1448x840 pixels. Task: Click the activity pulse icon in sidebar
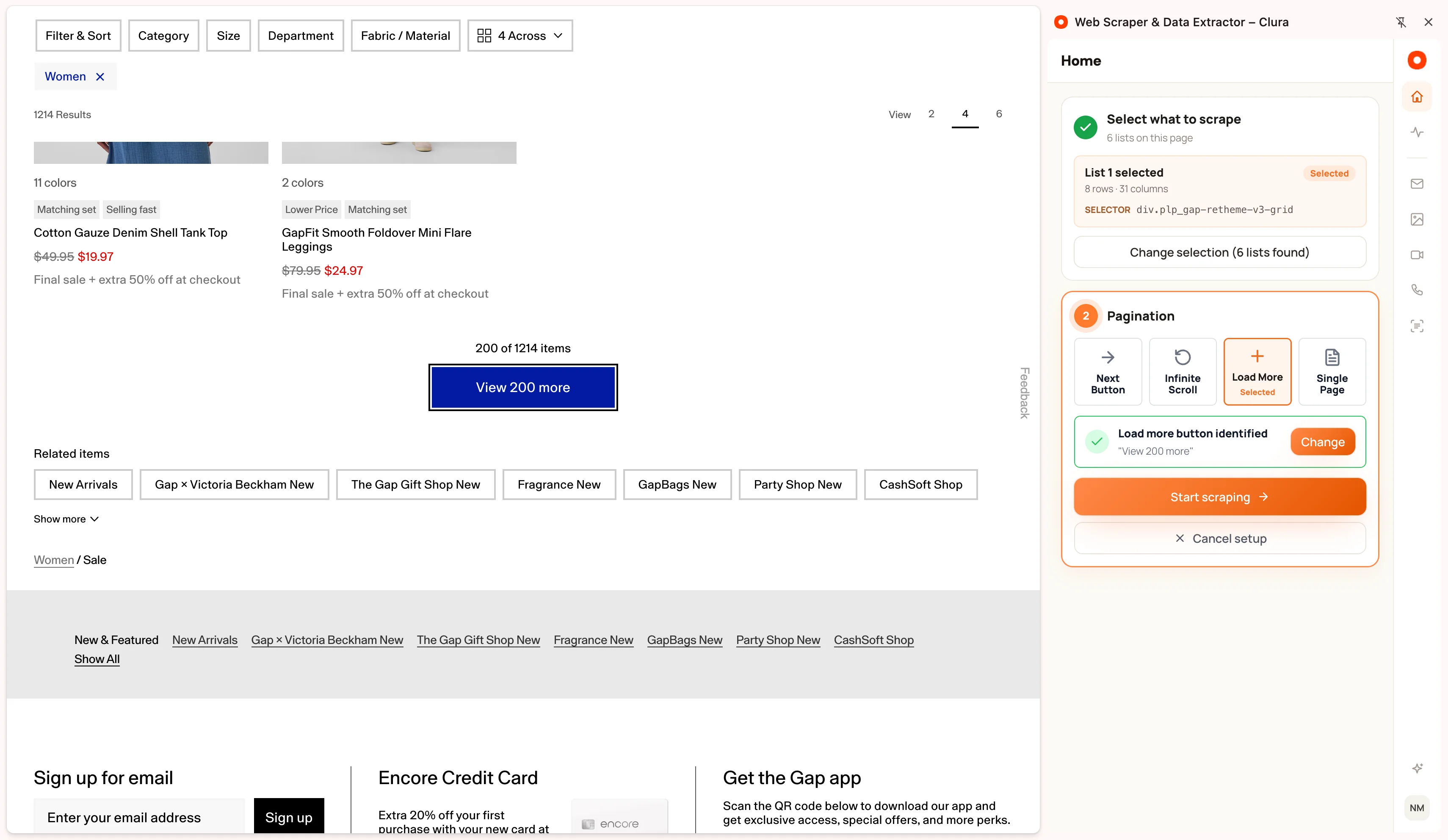pos(1417,132)
